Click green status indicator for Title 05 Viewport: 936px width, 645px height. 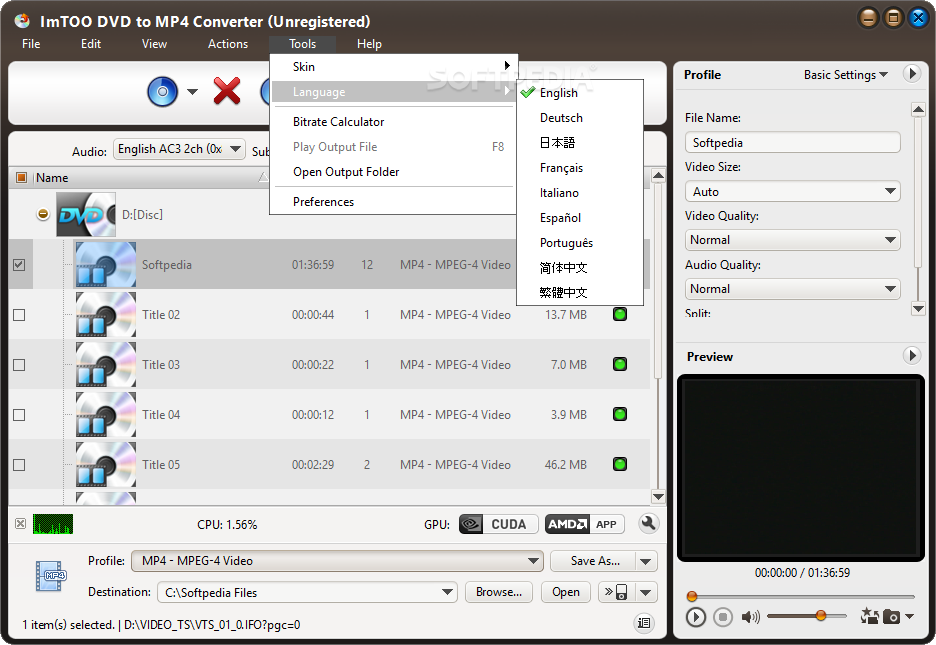620,464
